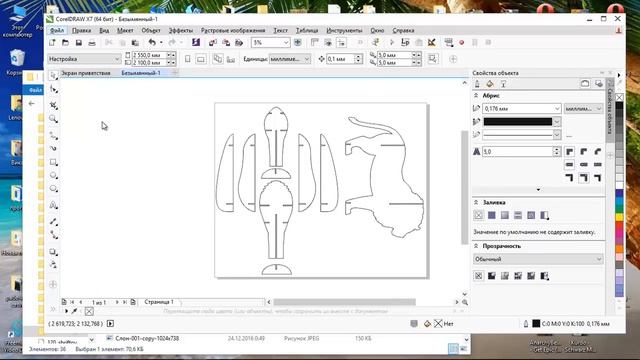Collapse the Абрис section
Screen dimensions: 640x360
[x=476, y=96]
